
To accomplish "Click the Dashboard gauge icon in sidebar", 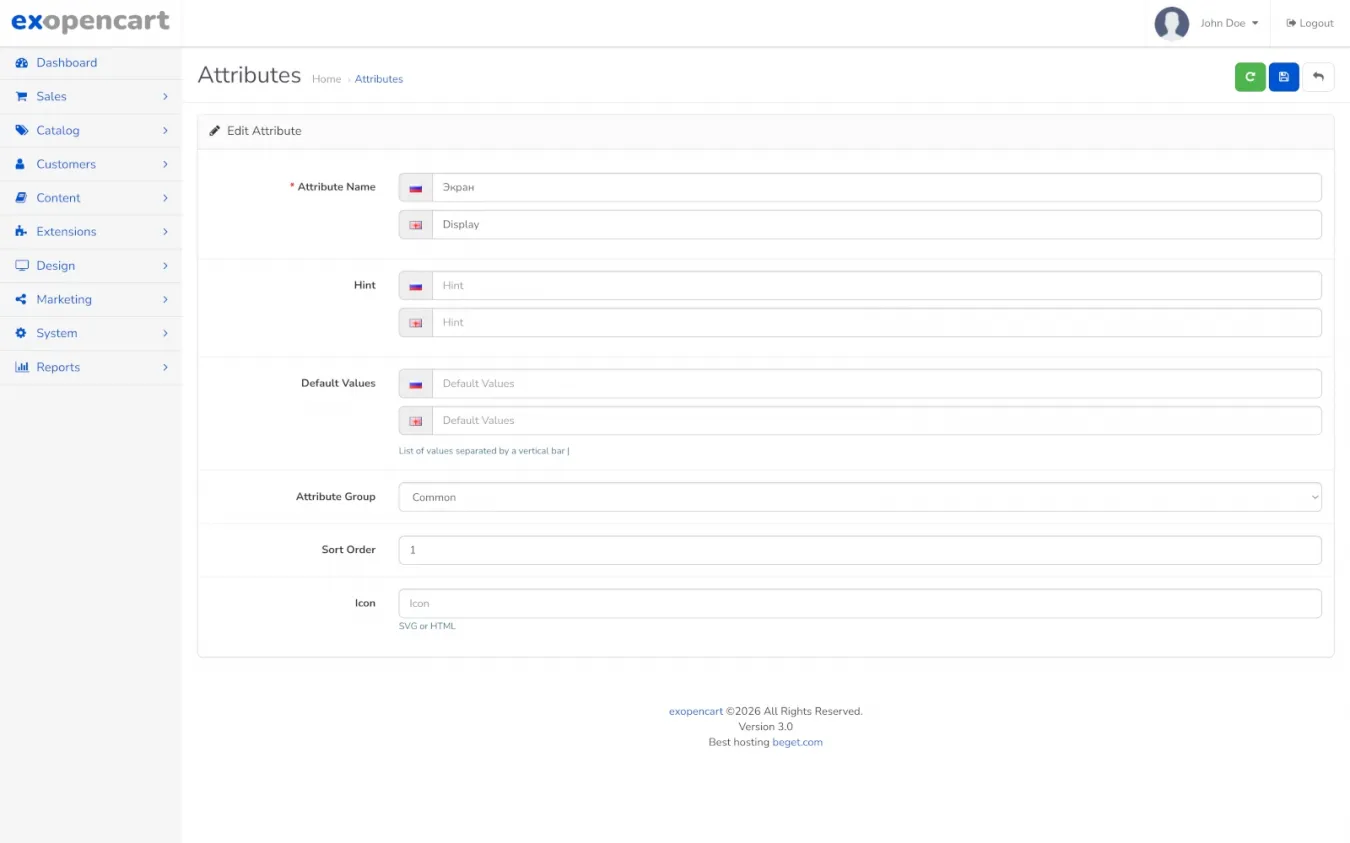I will 21,63.
